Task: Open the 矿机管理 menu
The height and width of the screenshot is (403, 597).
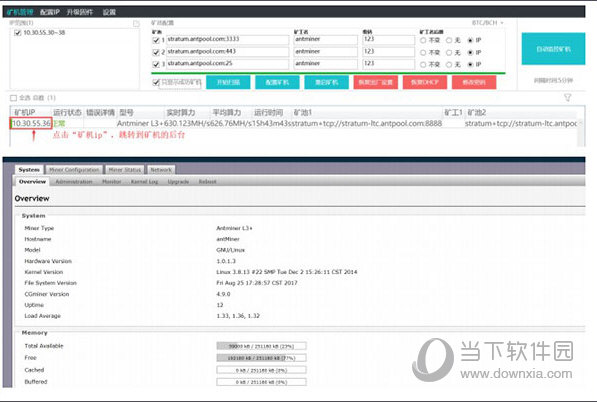Action: [x=20, y=12]
